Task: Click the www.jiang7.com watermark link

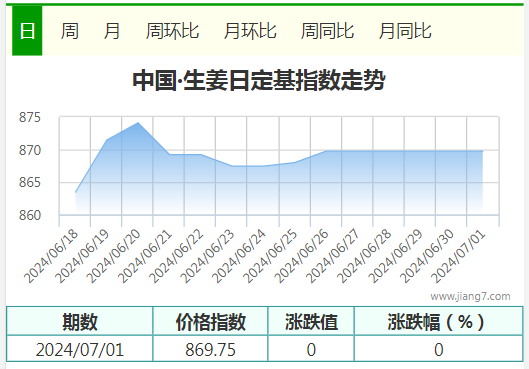Action: click(x=470, y=296)
